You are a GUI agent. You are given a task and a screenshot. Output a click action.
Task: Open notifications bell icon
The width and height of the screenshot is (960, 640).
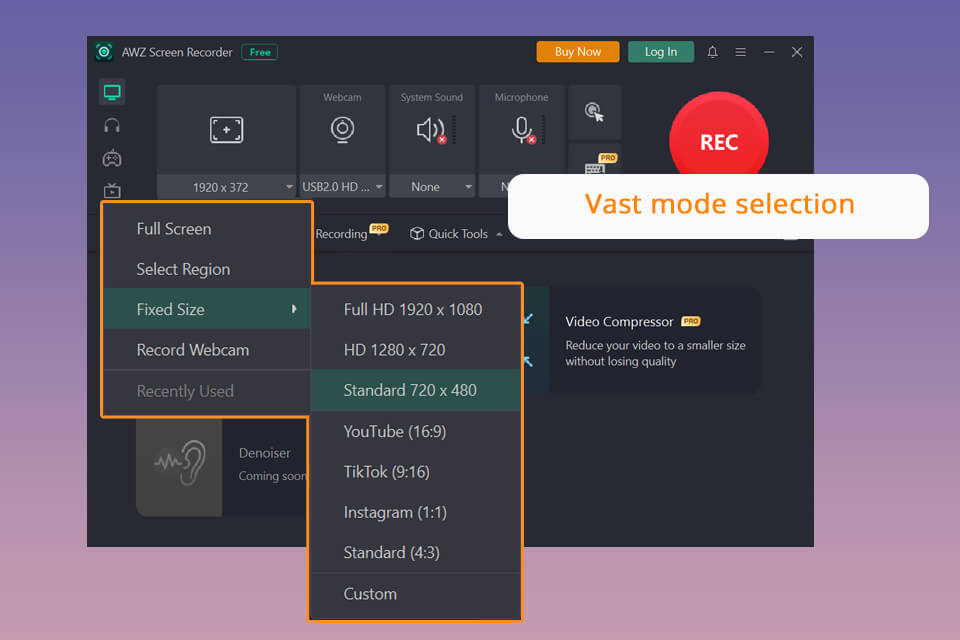tap(712, 52)
